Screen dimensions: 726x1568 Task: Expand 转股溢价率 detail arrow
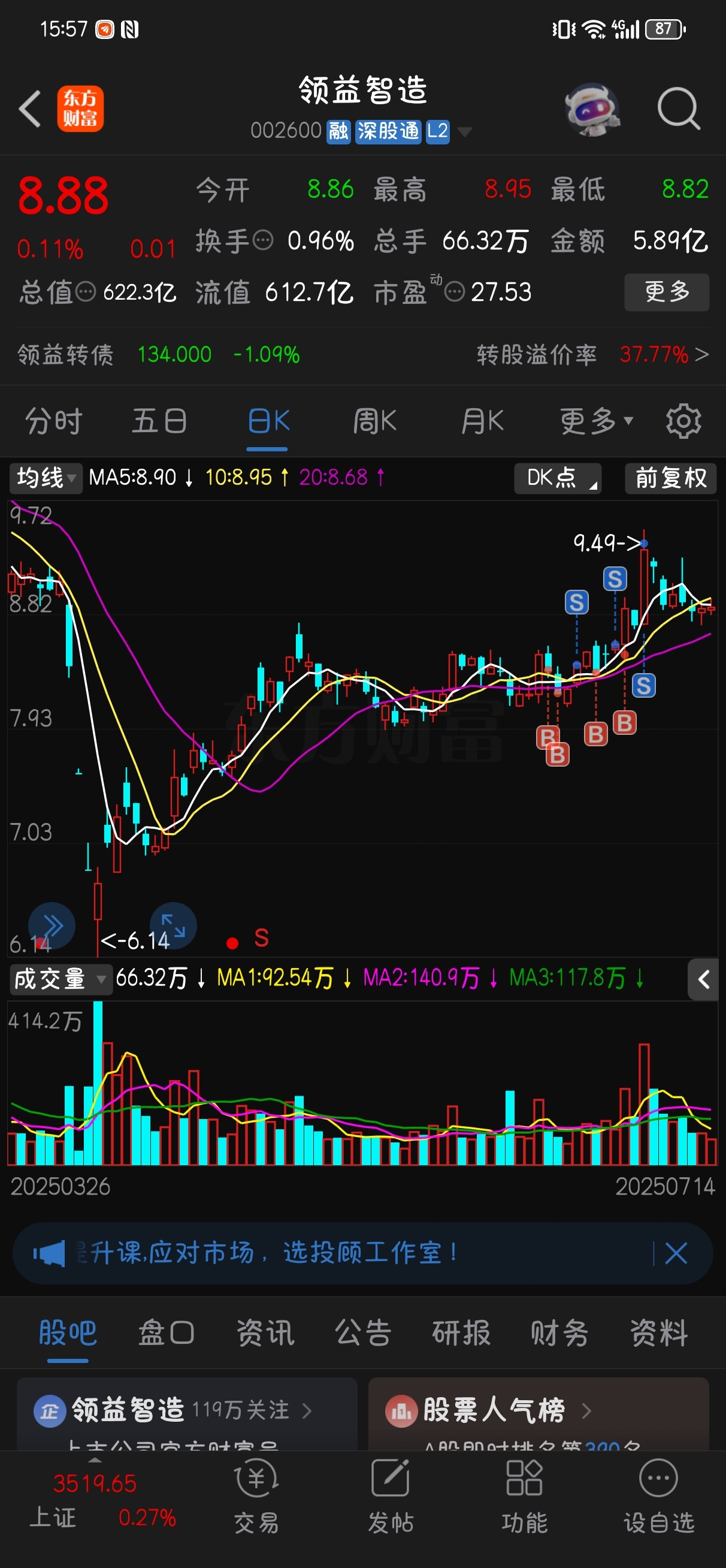point(701,354)
